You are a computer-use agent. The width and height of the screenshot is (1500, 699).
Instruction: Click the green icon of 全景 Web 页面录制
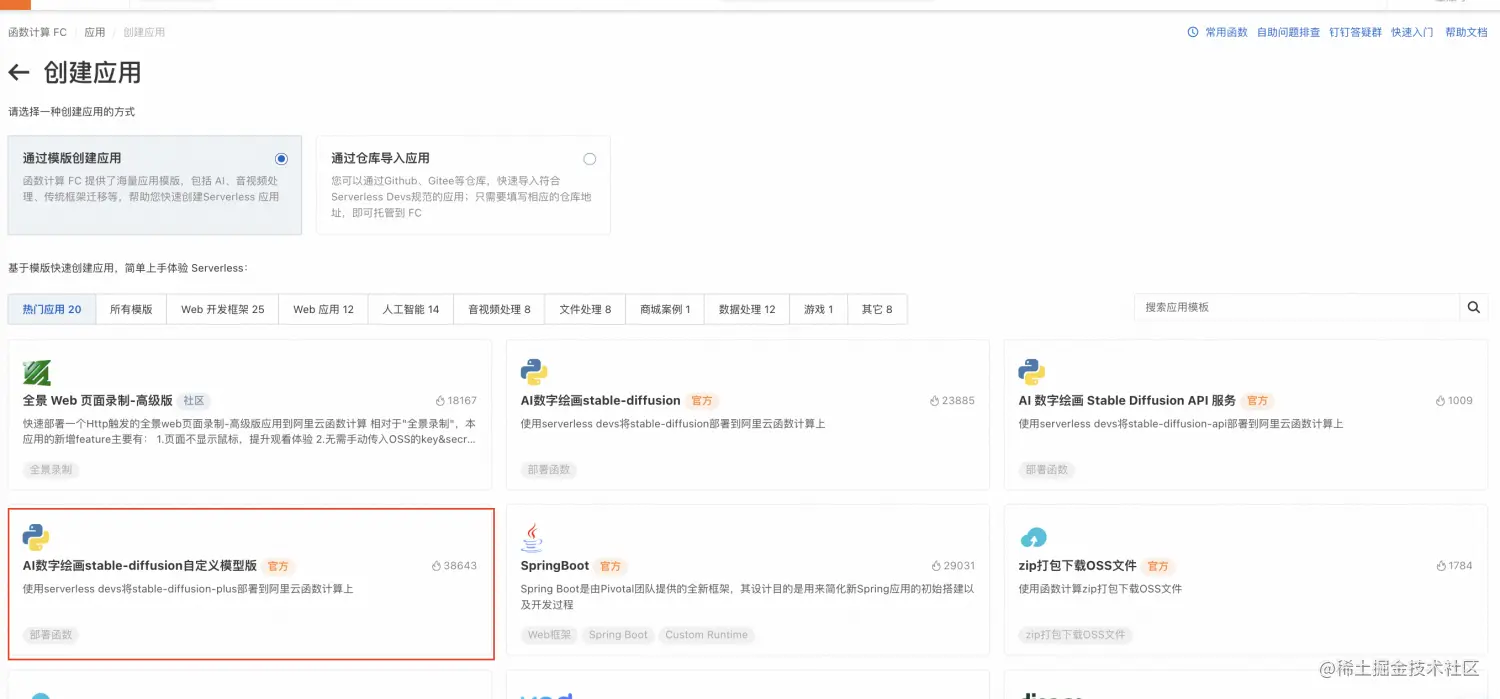click(37, 372)
